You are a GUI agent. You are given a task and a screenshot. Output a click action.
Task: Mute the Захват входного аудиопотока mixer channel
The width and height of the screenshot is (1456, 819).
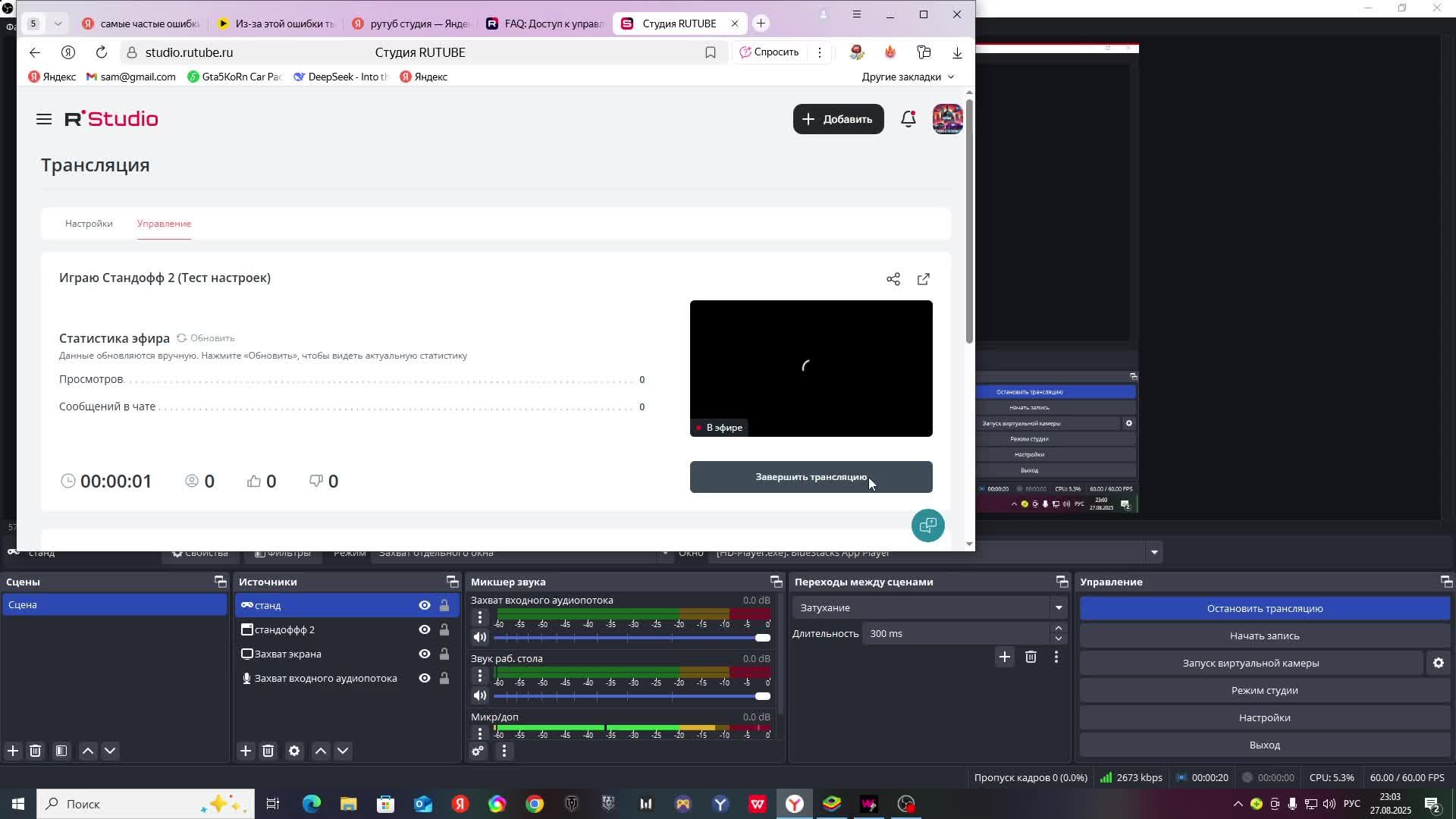tap(479, 638)
